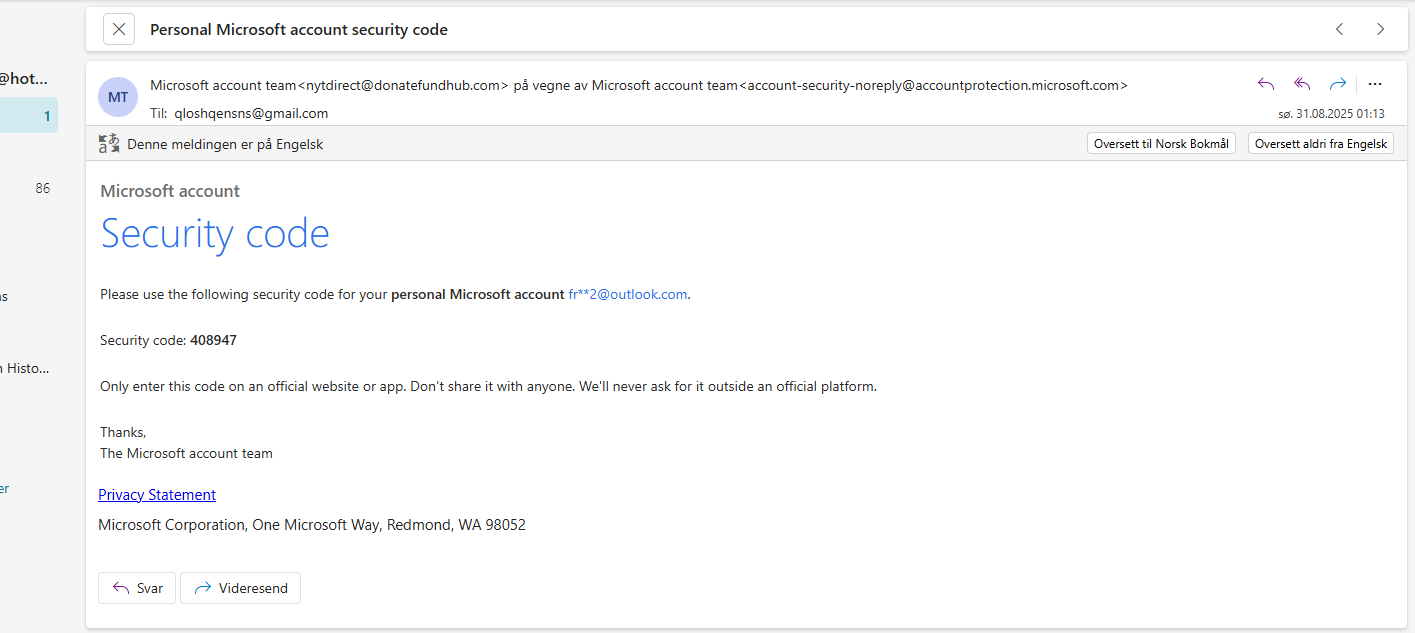
Task: Click Denne meldingen er på Engelsk notice
Action: [x=225, y=144]
